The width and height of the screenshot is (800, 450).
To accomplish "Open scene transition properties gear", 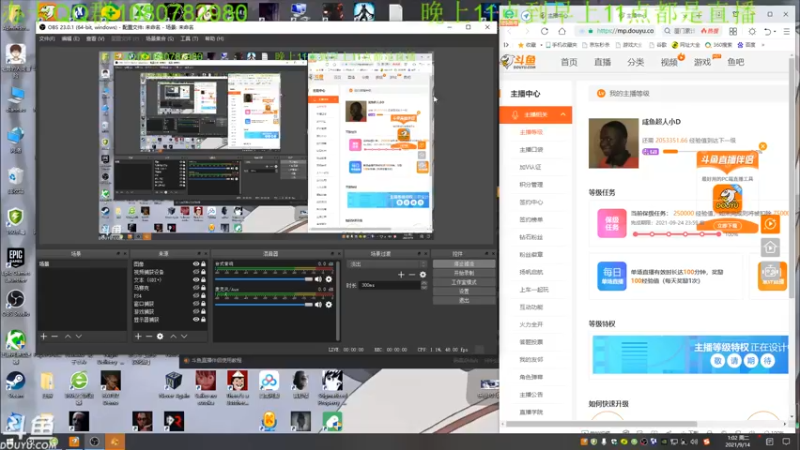I will 423,274.
